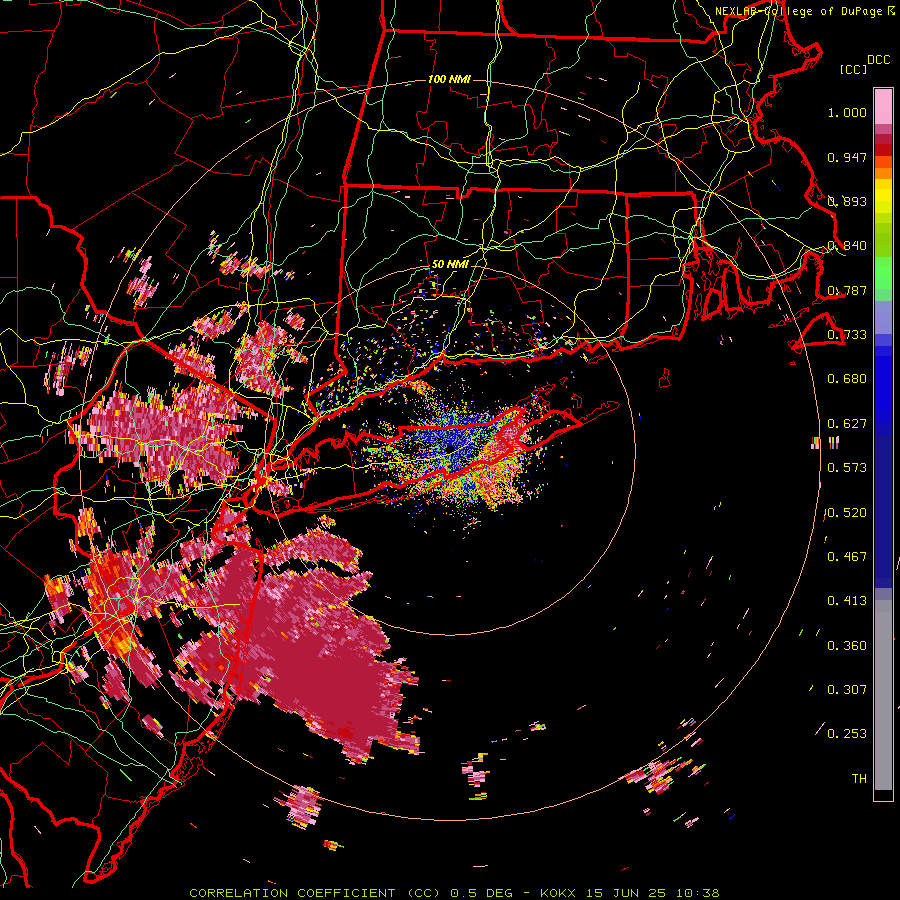Click the 'TH' label on the color scale
Screen dimensions: 900x900
click(x=859, y=779)
